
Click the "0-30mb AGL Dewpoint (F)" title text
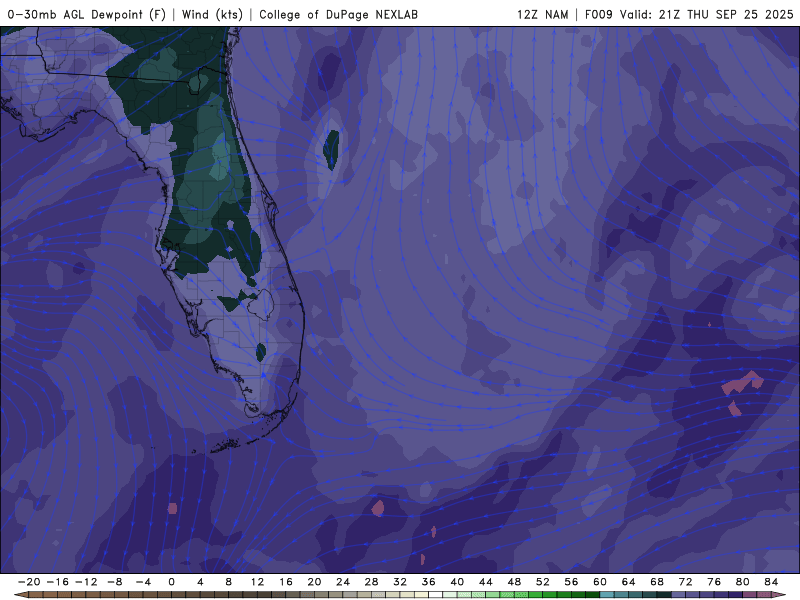pyautogui.click(x=87, y=14)
